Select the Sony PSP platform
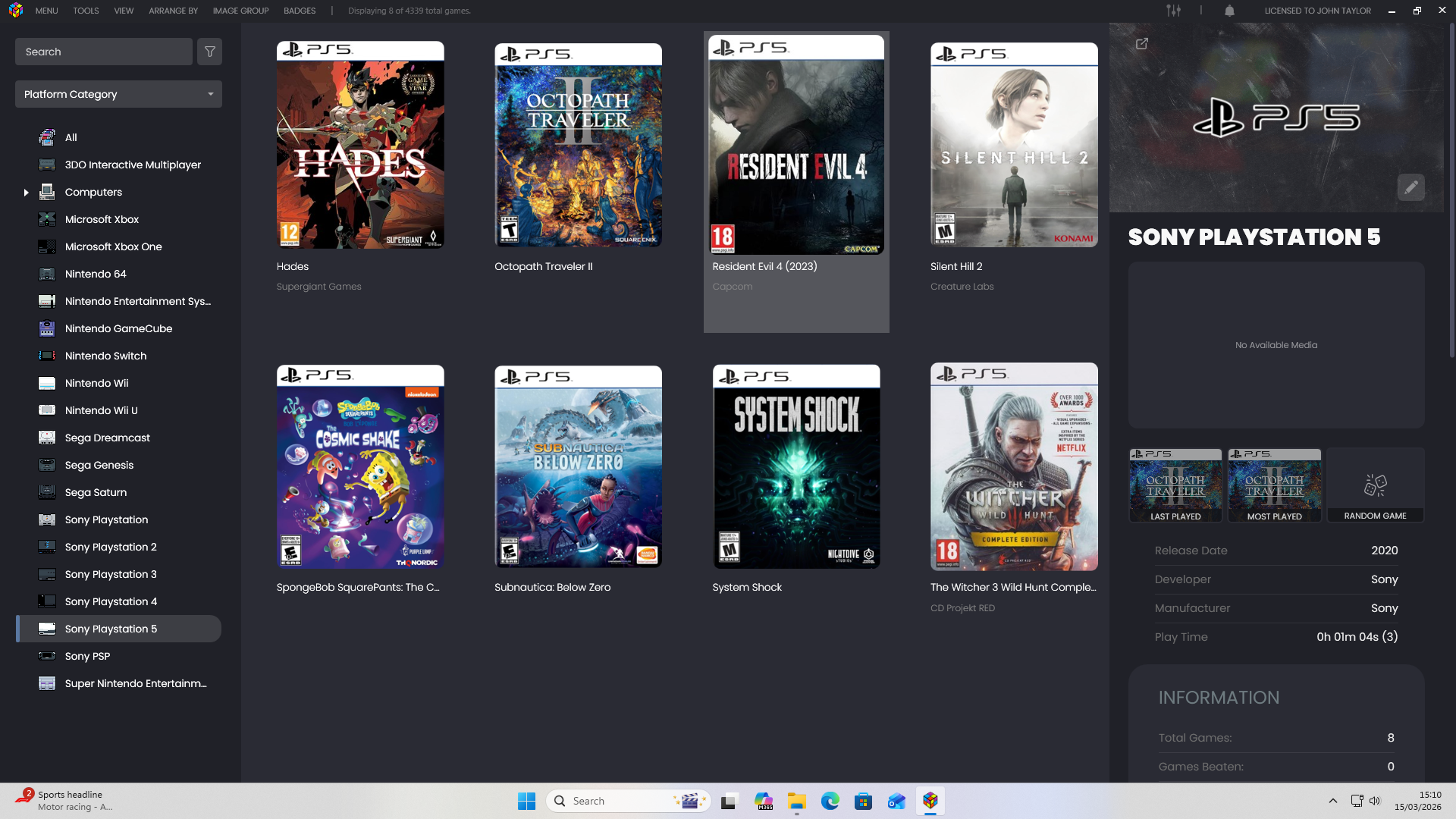This screenshot has width=1456, height=819. pos(87,656)
